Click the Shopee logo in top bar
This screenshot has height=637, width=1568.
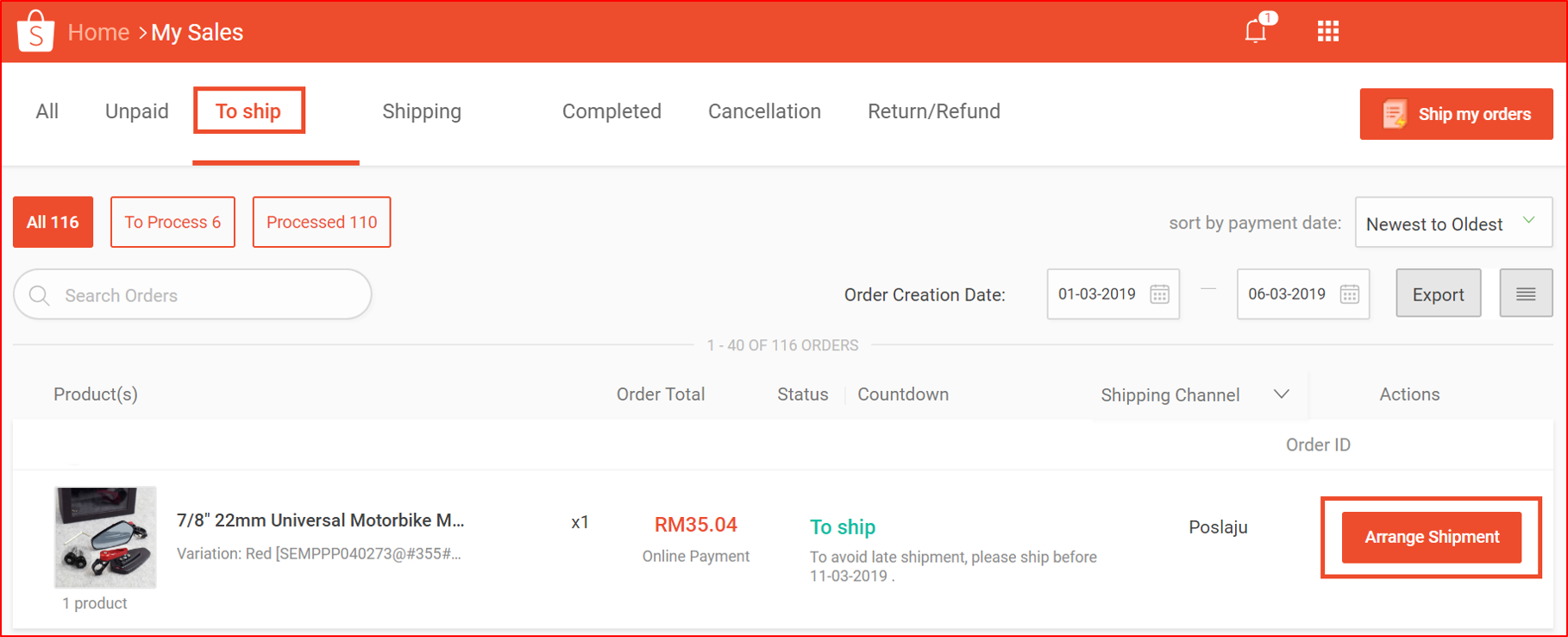point(34,29)
